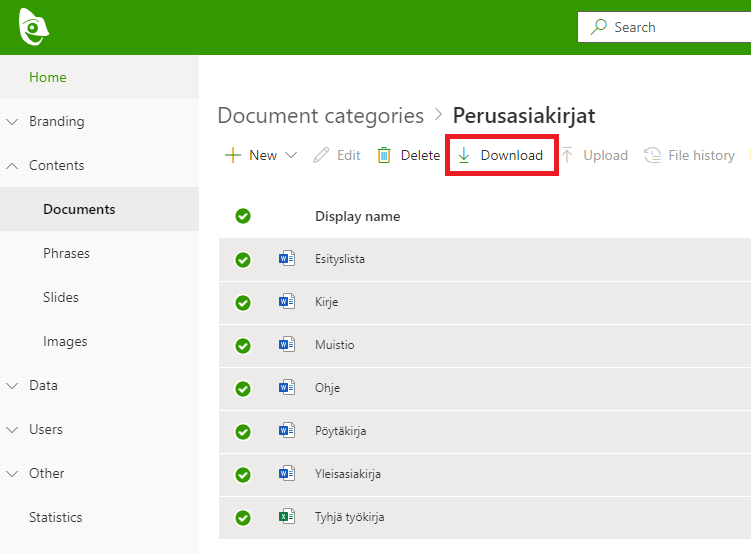This screenshot has width=751, height=554.
Task: Click the Document categories breadcrumb link
Action: pos(320,115)
